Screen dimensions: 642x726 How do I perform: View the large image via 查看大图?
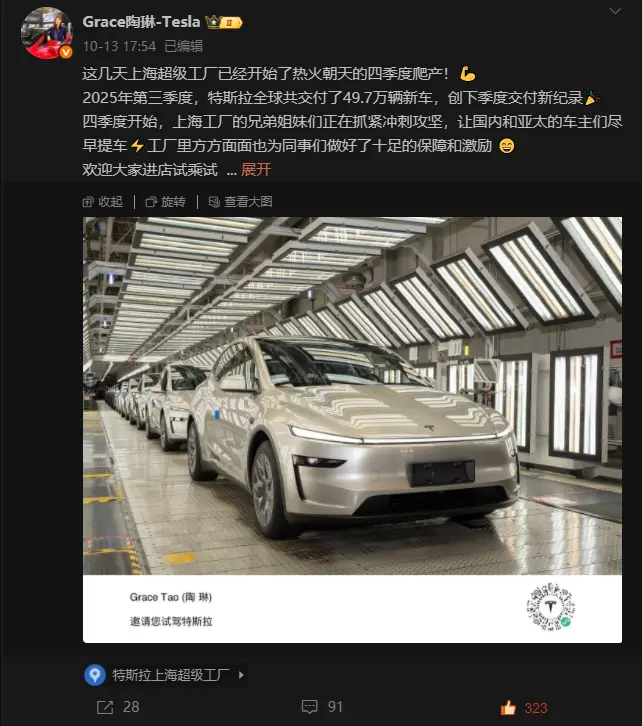point(240,202)
